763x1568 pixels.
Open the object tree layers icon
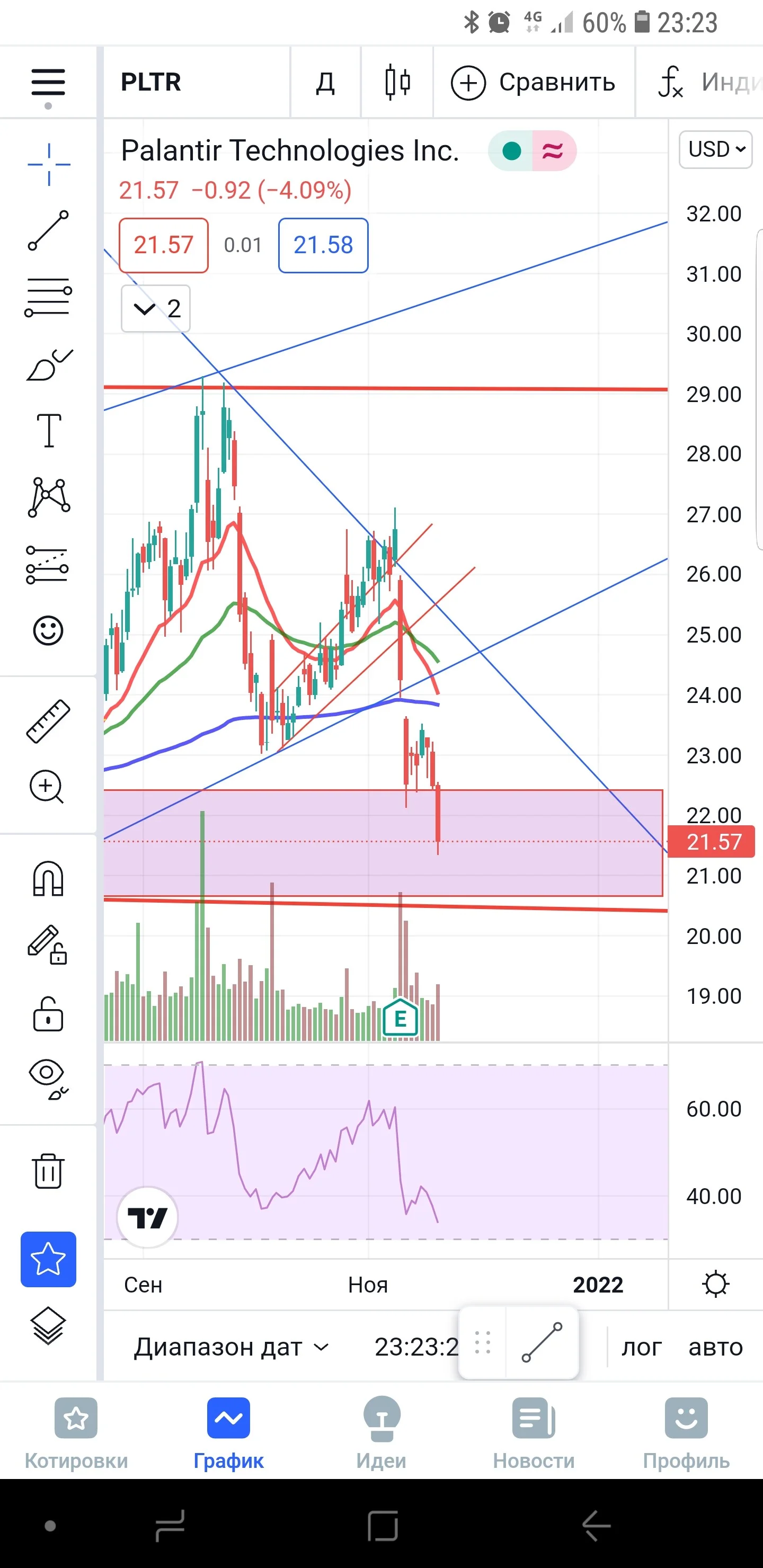tap(48, 1326)
